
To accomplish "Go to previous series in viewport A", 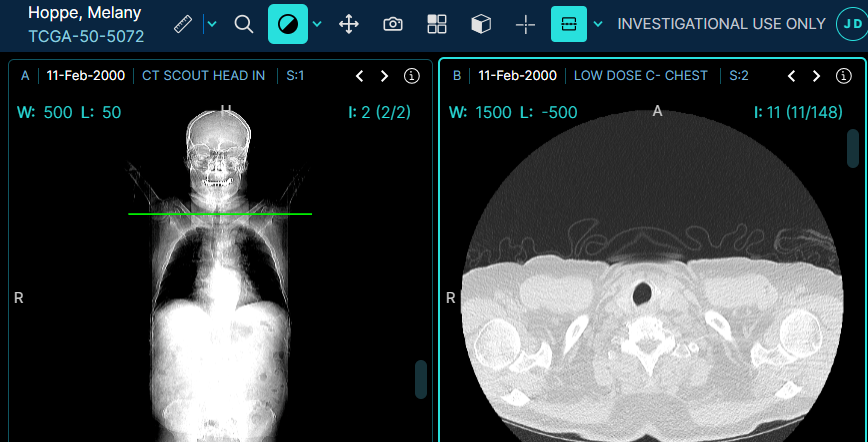I will click(359, 76).
